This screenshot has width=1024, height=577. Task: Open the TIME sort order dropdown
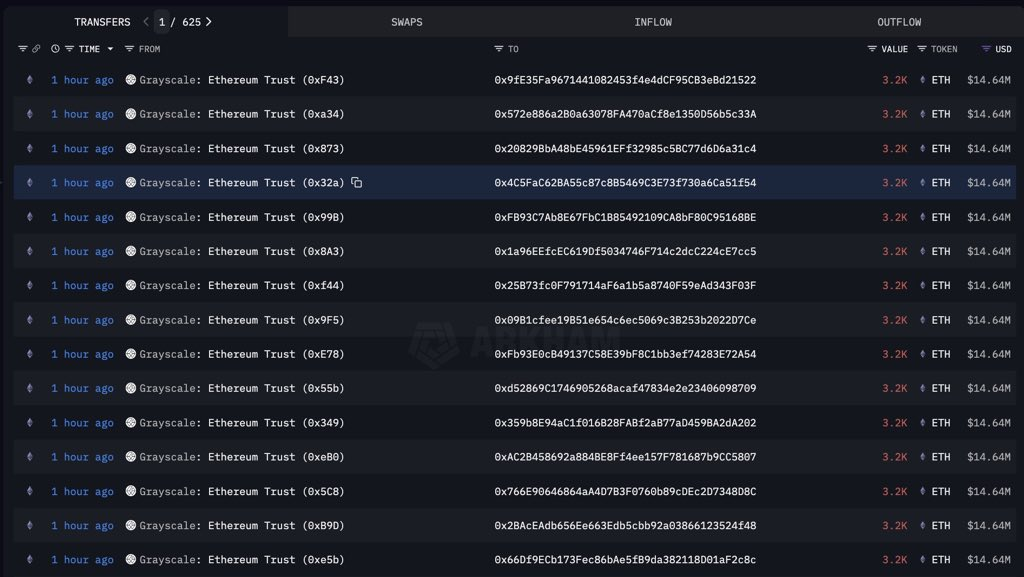110,48
